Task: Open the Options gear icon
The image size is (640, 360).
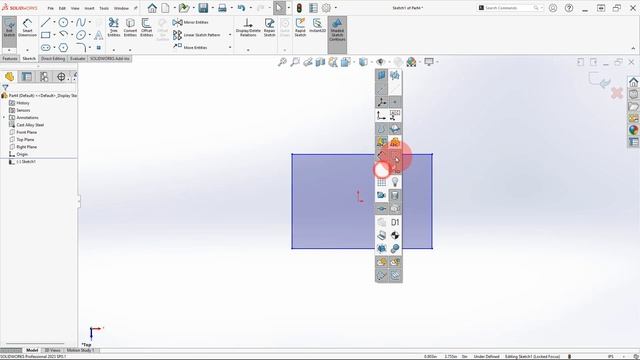Action: click(326, 8)
